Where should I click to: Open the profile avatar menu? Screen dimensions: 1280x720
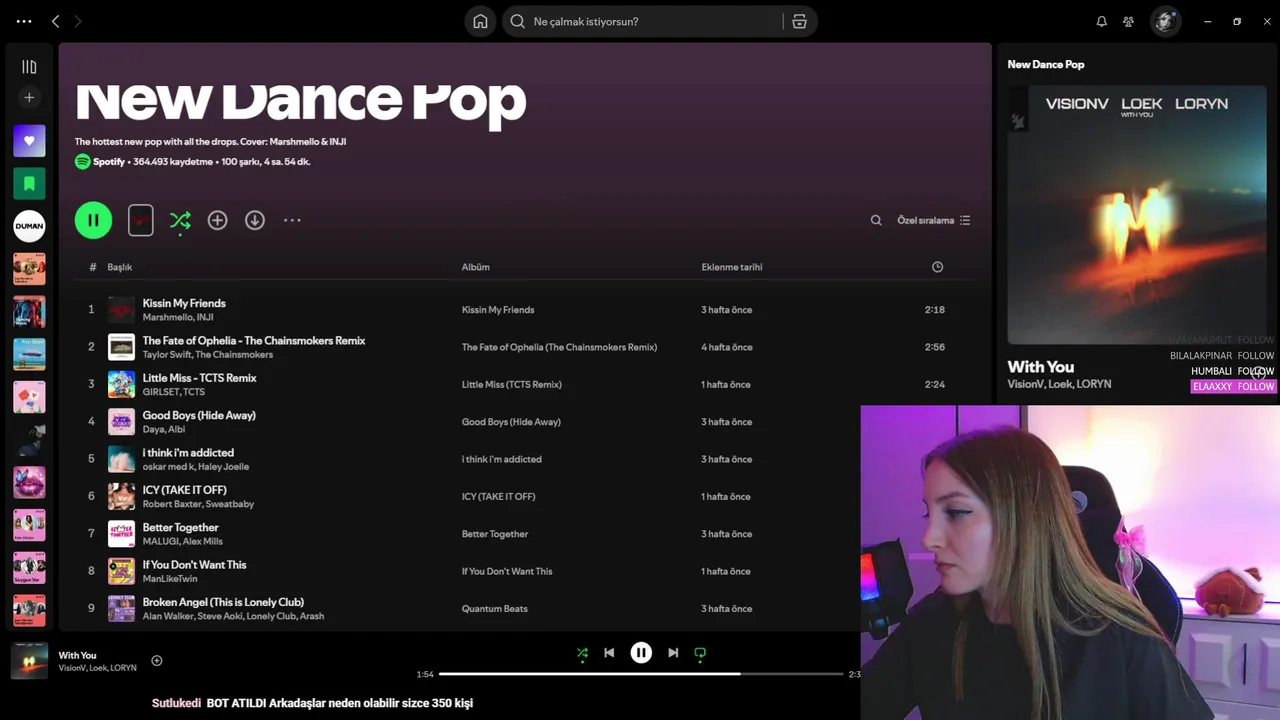[1164, 21]
